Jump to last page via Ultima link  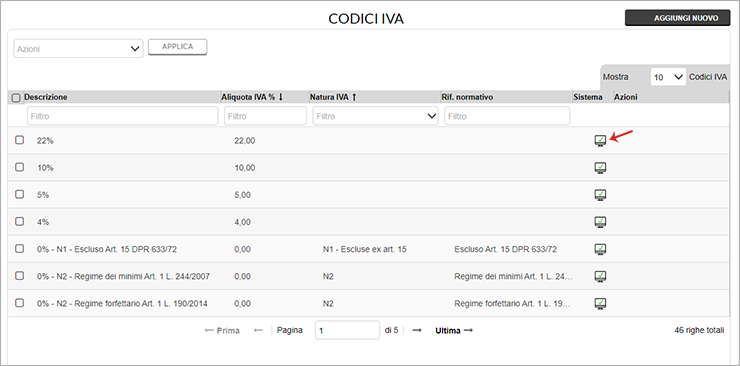(x=454, y=331)
